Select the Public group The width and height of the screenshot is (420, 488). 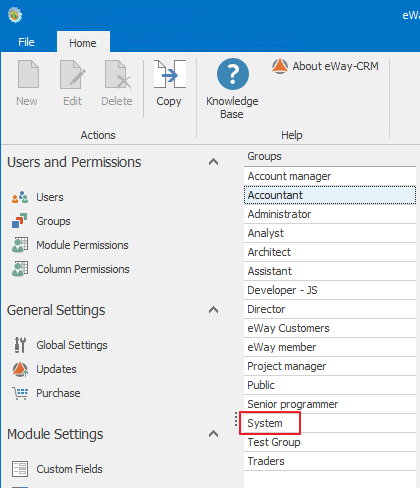tap(330, 385)
